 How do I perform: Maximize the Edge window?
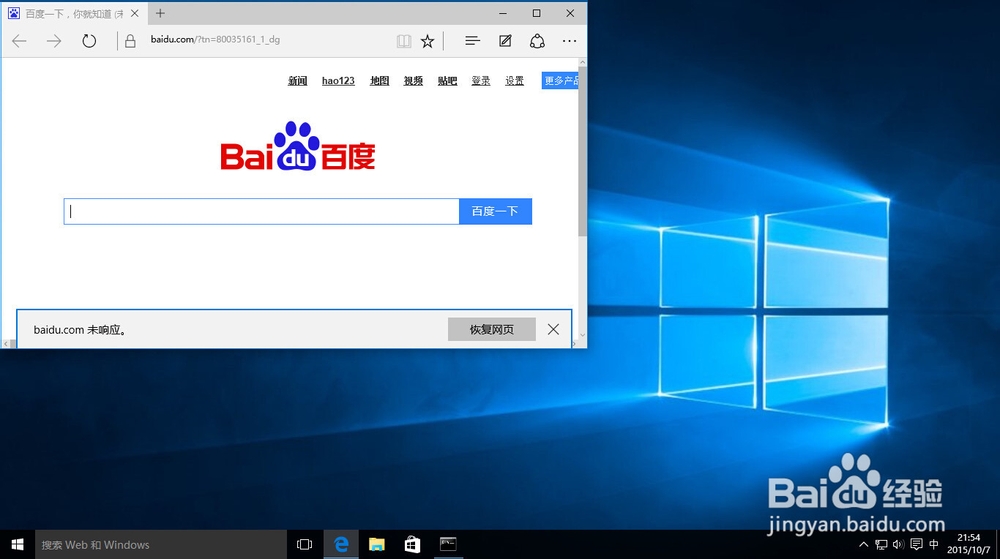536,13
